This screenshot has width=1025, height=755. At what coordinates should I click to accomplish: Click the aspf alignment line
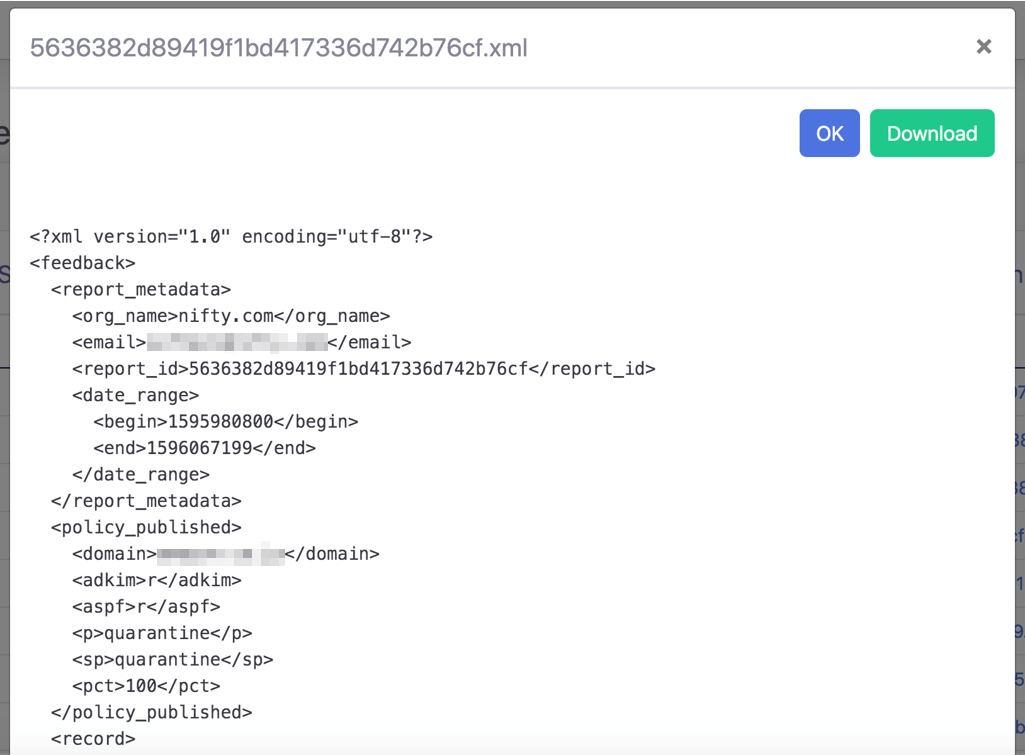(146, 607)
